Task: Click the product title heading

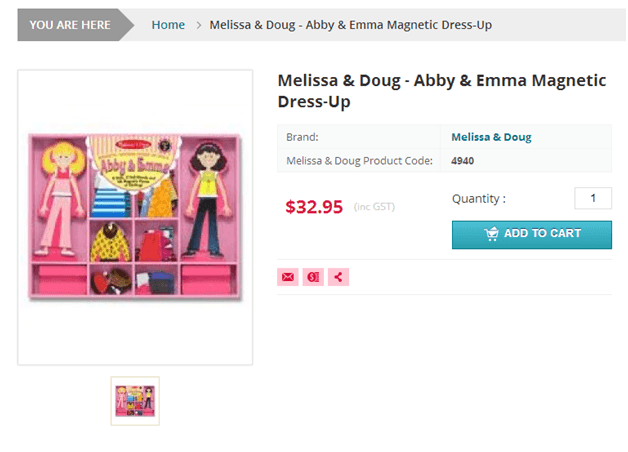Action: tap(441, 90)
